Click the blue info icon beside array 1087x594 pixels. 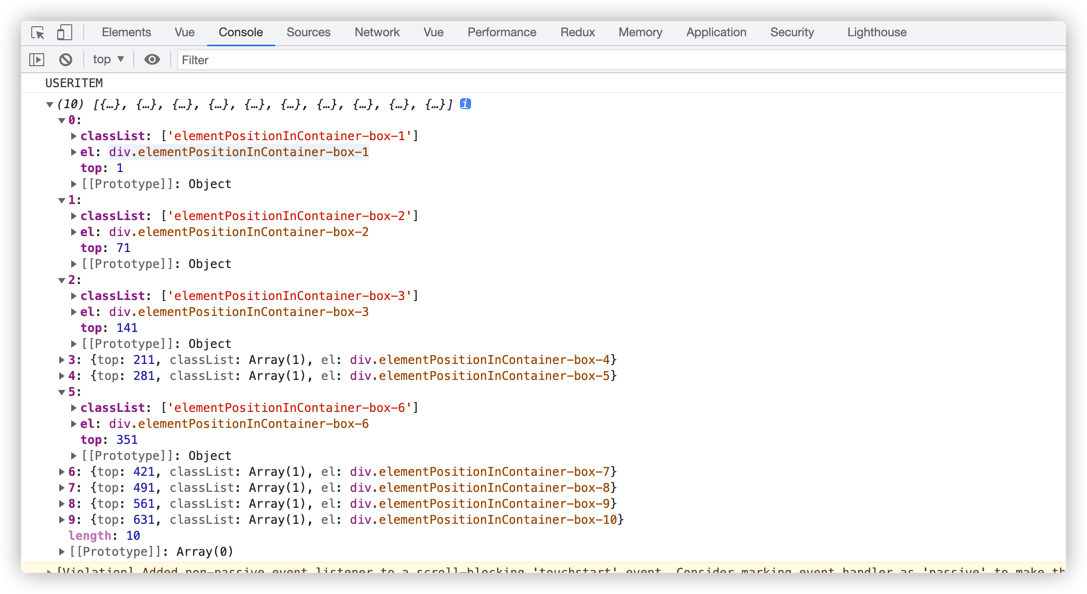[465, 104]
